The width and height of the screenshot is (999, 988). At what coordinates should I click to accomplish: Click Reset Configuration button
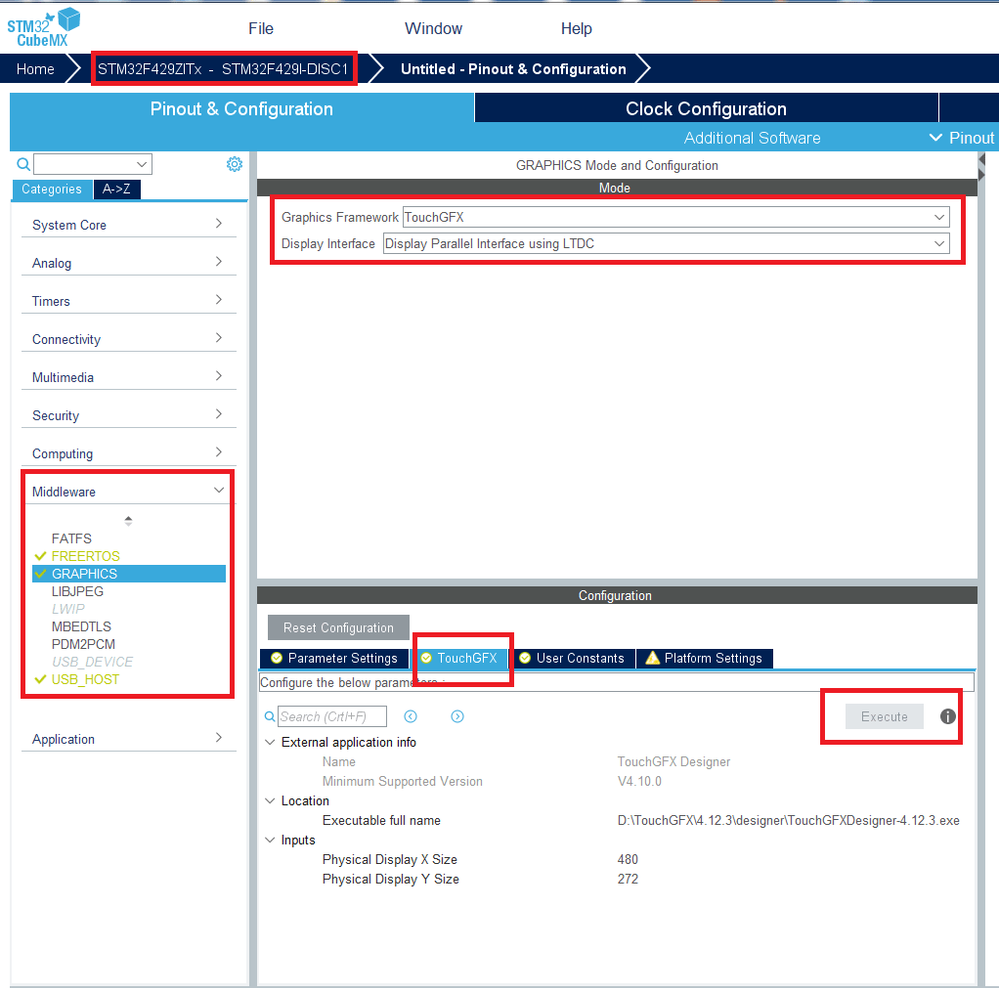point(338,628)
